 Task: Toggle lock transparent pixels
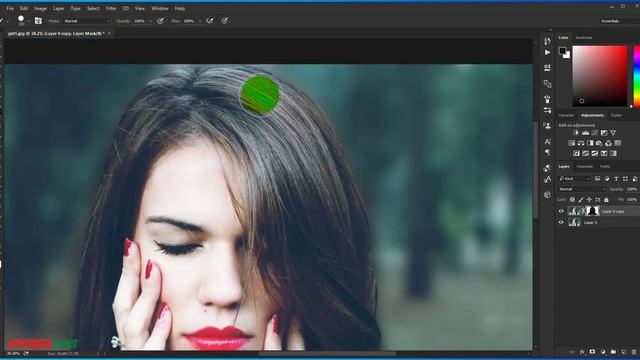point(572,200)
